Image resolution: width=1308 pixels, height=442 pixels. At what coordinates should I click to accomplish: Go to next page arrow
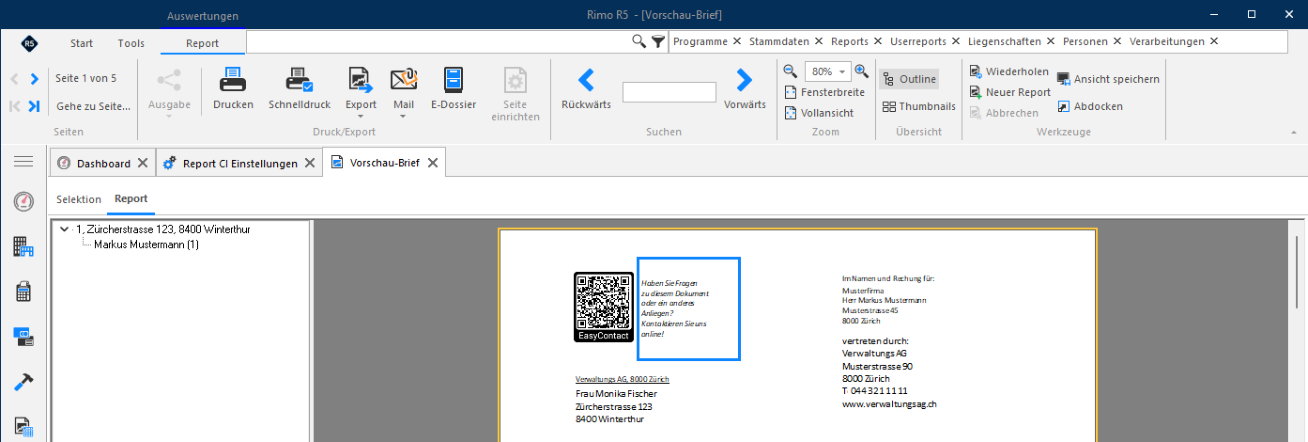(x=34, y=78)
